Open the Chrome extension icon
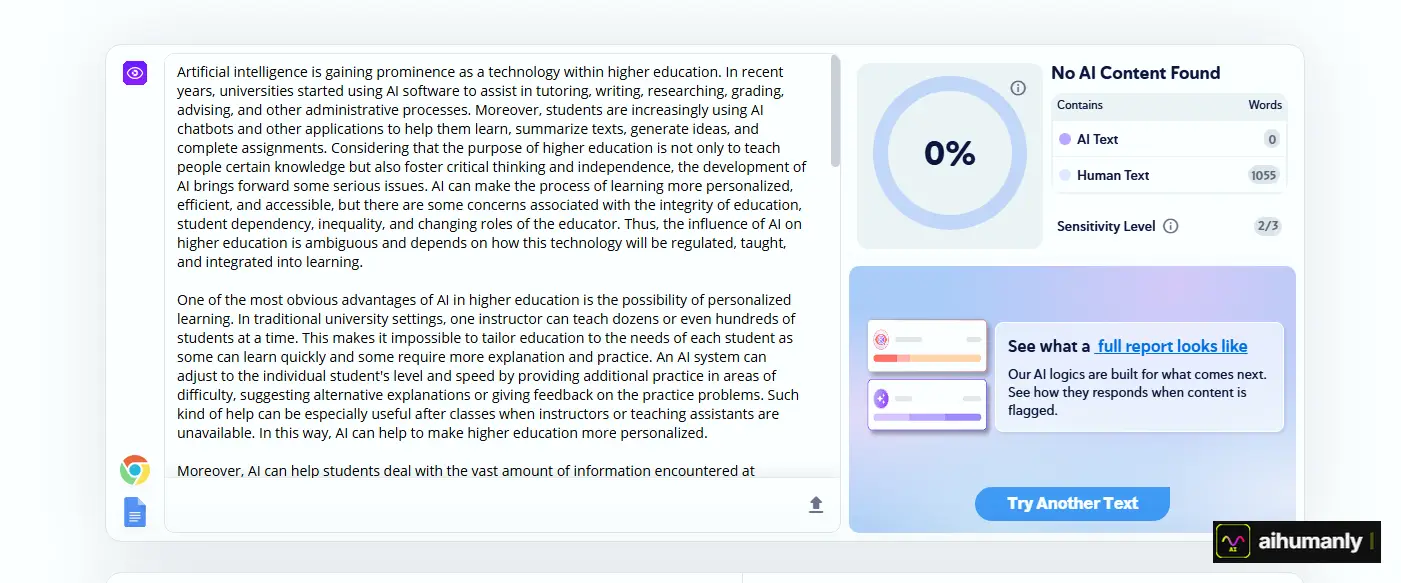Image resolution: width=1401 pixels, height=583 pixels. (x=135, y=470)
